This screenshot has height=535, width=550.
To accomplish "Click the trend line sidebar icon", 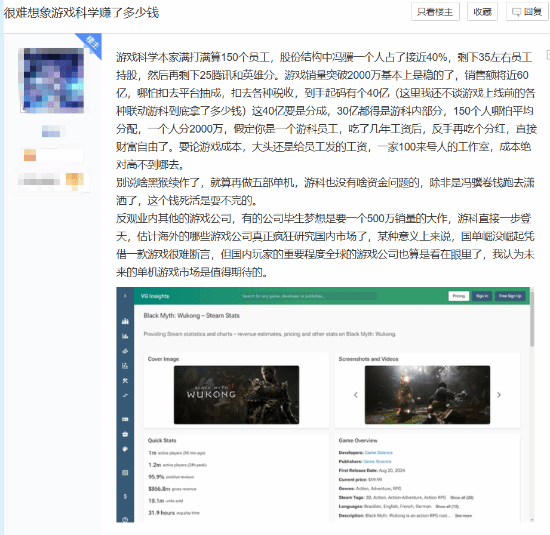I will tap(125, 395).
